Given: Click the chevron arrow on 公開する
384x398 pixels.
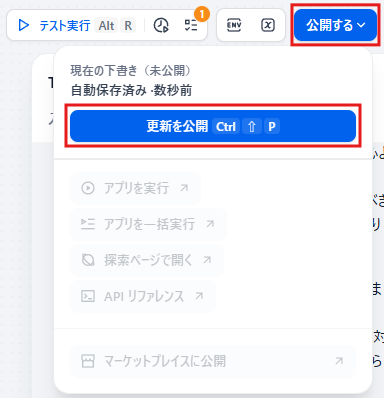Looking at the screenshot, I should pos(361,25).
